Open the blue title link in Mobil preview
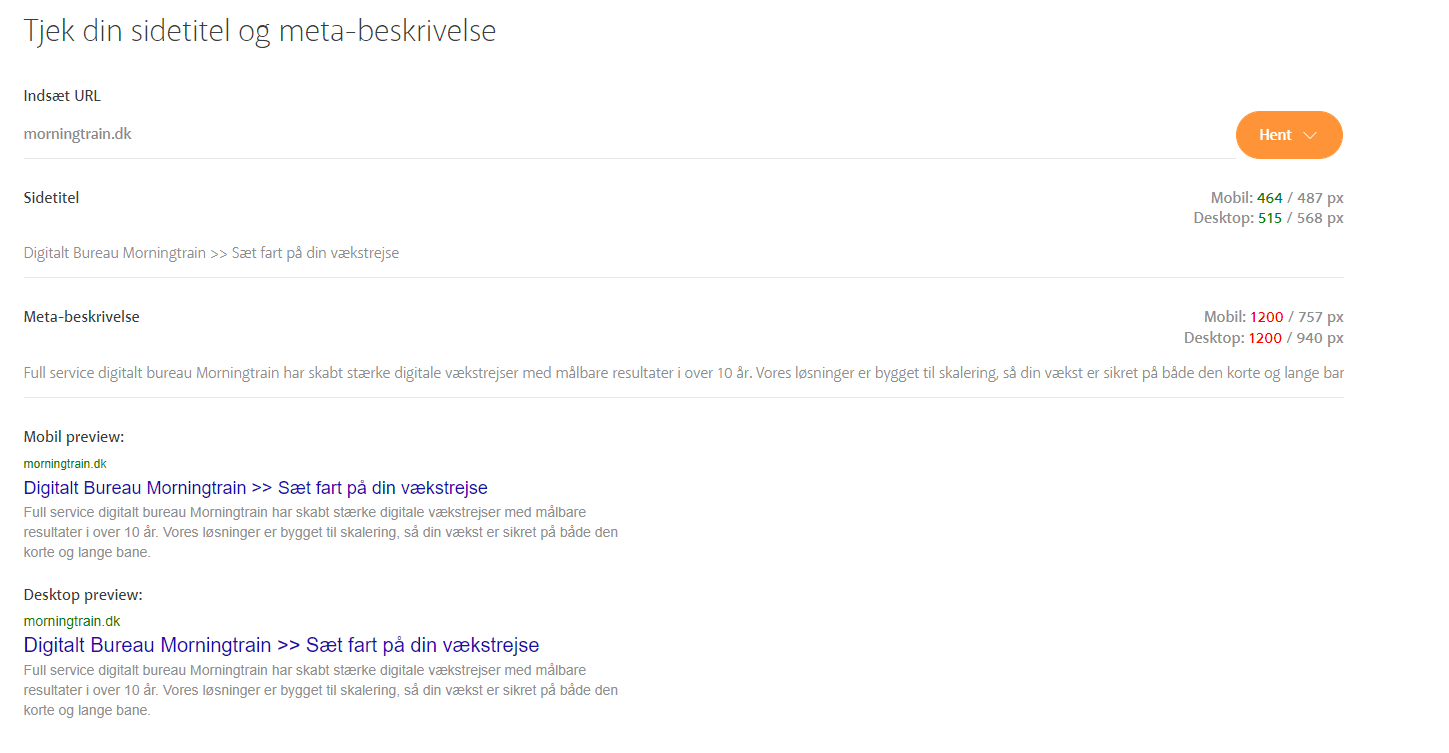Viewport: 1449px width, 753px height. pos(255,488)
